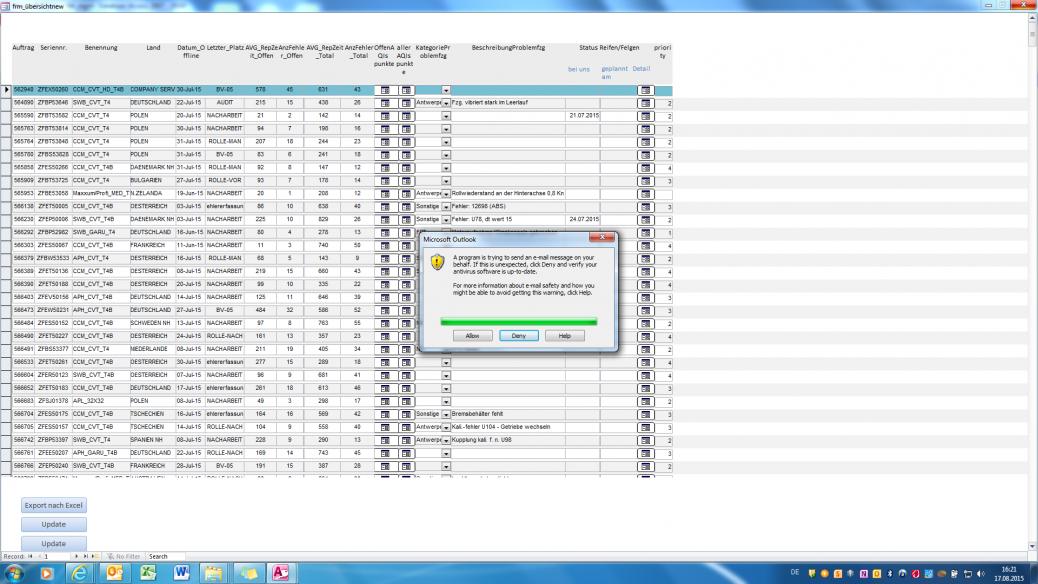
Task: Expand Sonstige dropdown for Auftrag 566138
Action: point(446,207)
